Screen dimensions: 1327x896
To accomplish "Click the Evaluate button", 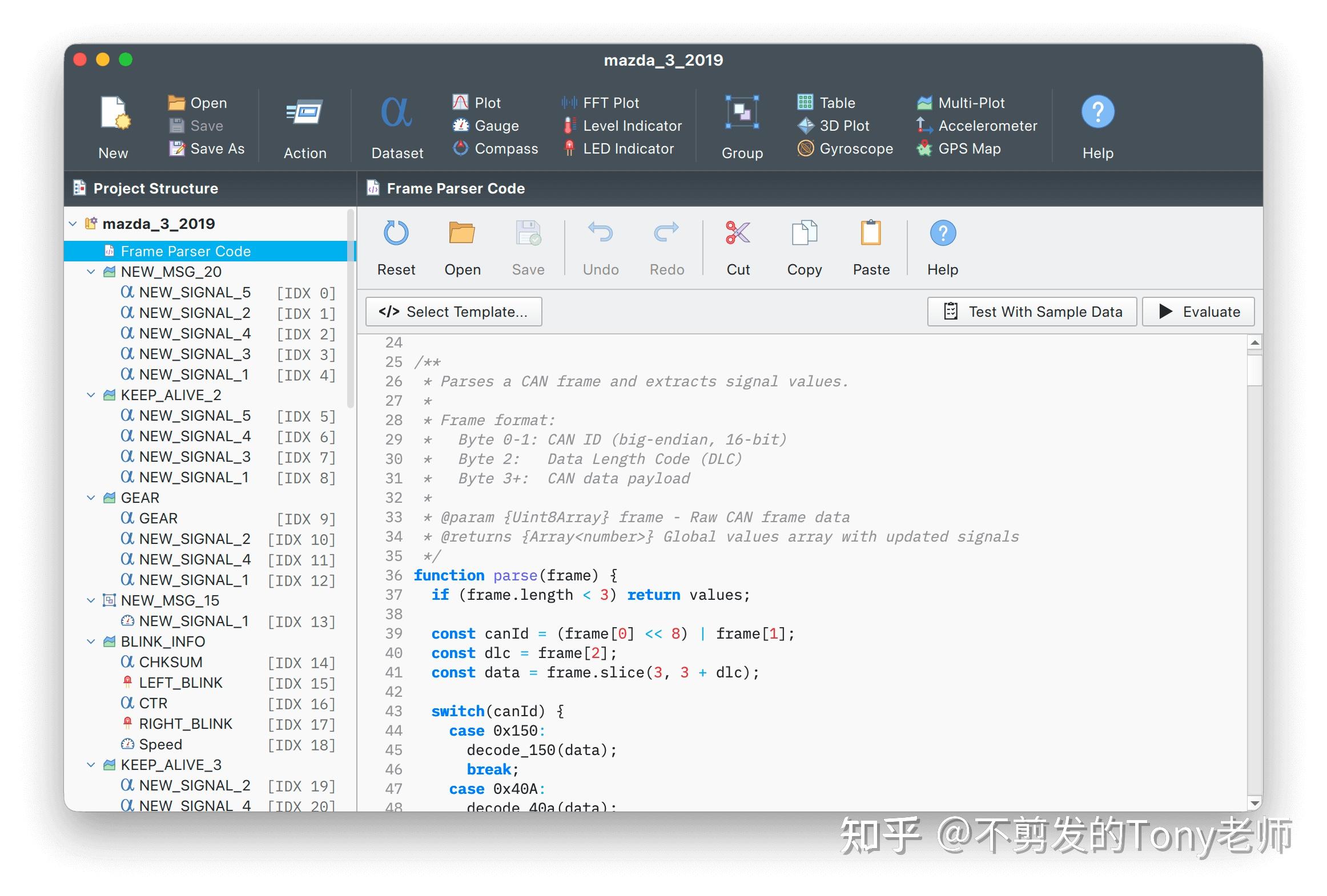I will point(1198,312).
